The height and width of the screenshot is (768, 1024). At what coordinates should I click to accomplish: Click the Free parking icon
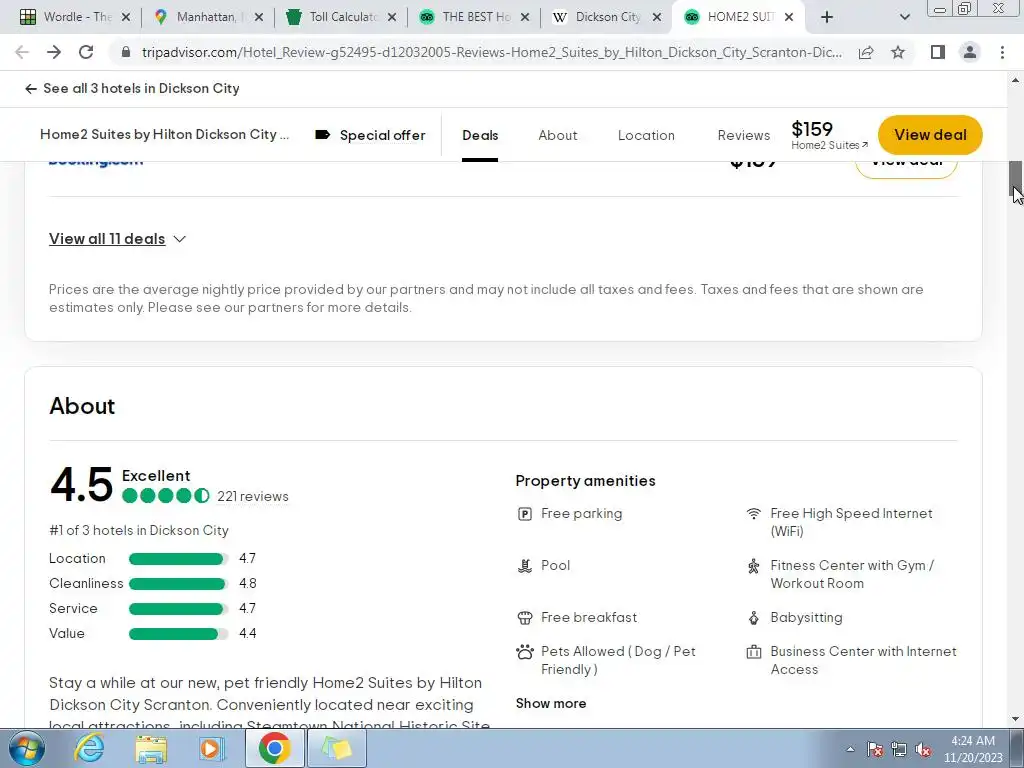pos(524,514)
